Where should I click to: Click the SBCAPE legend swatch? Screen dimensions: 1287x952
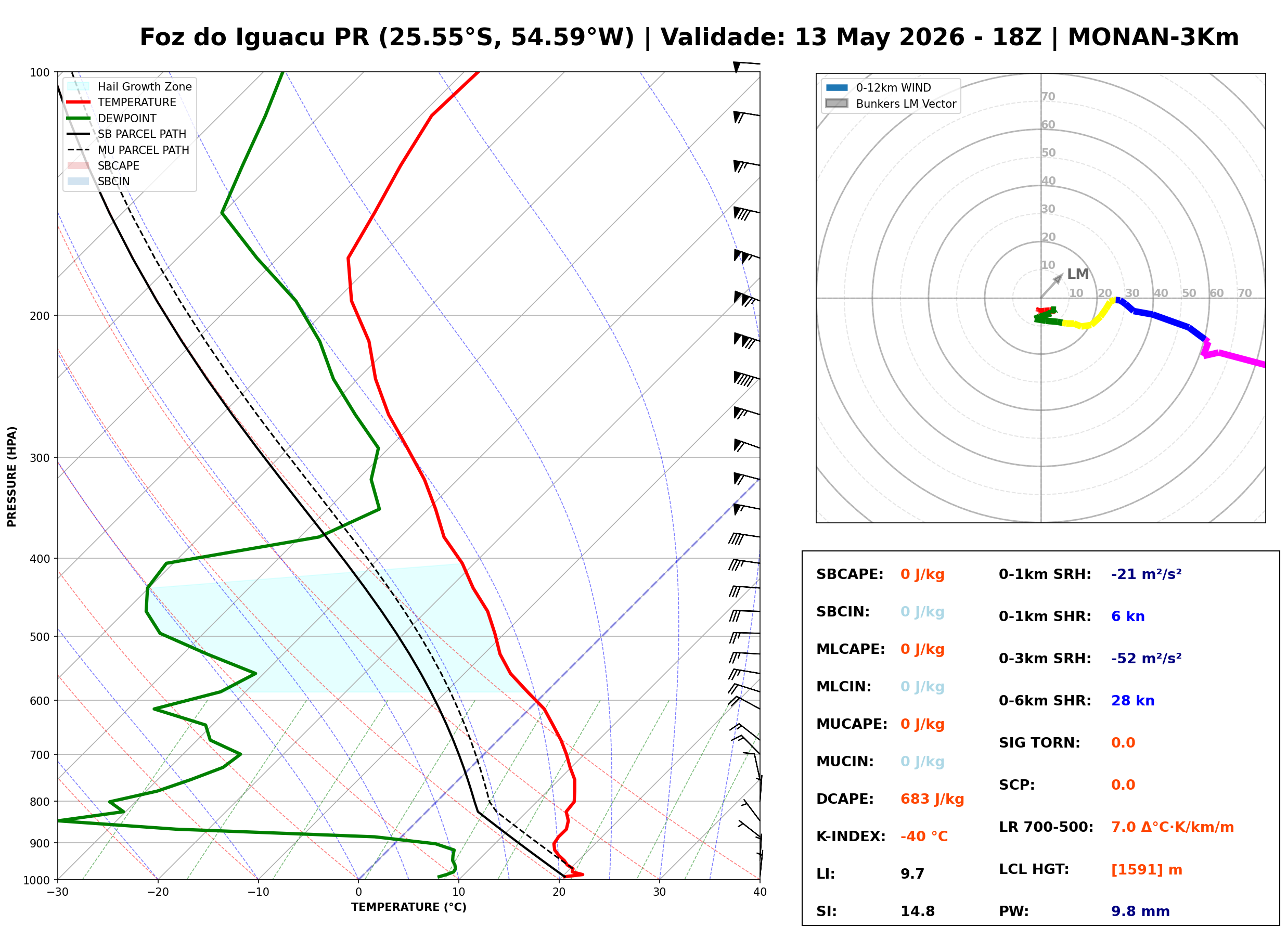[79, 165]
